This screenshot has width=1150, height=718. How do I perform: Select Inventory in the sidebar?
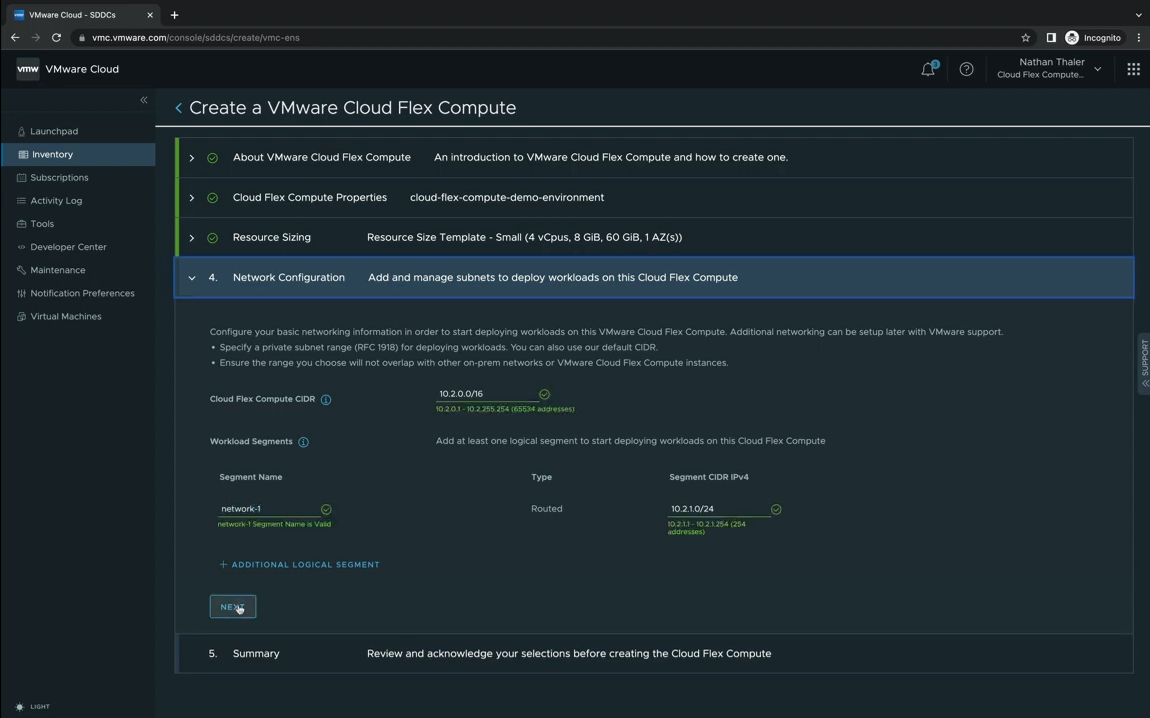[x=52, y=155]
